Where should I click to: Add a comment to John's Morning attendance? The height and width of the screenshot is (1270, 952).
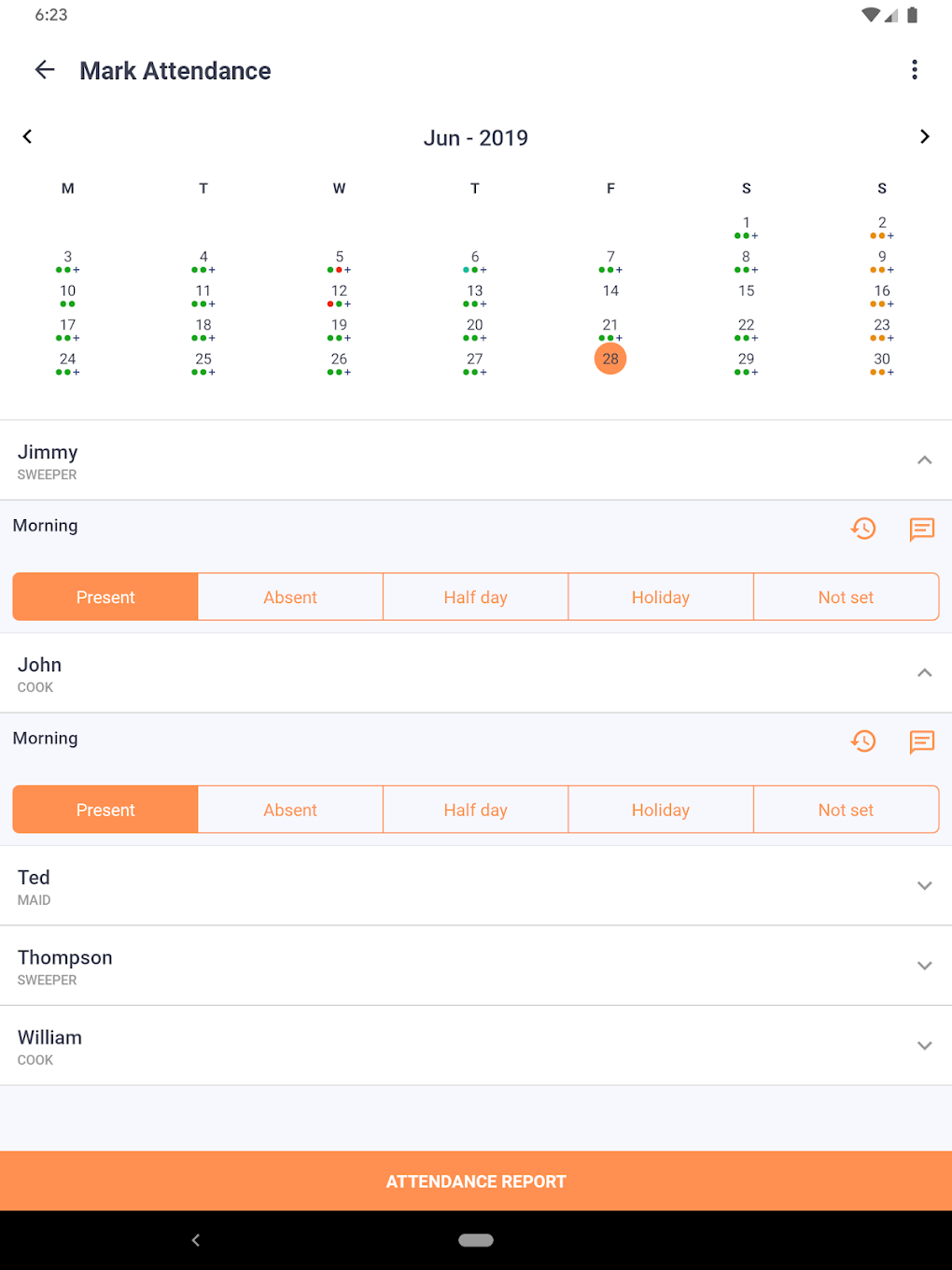pyautogui.click(x=922, y=741)
